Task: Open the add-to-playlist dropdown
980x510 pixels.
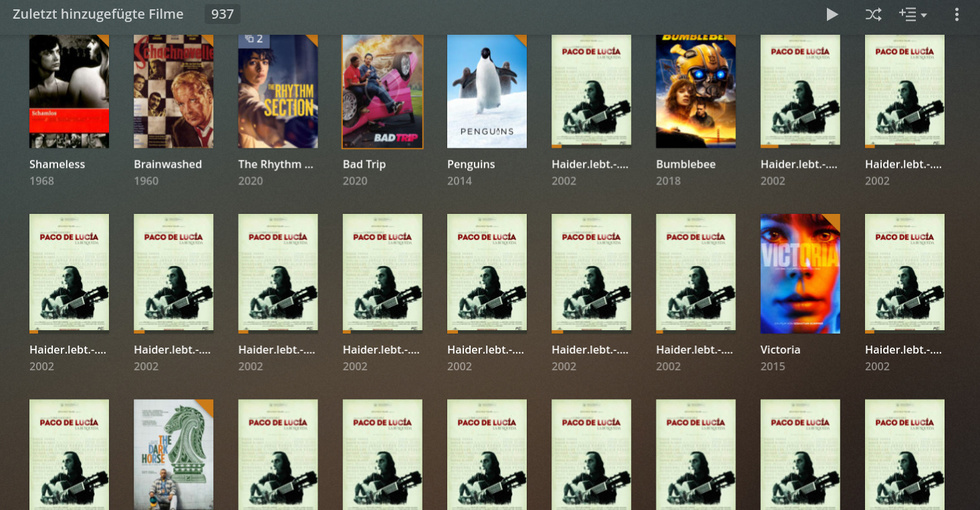Action: click(912, 14)
